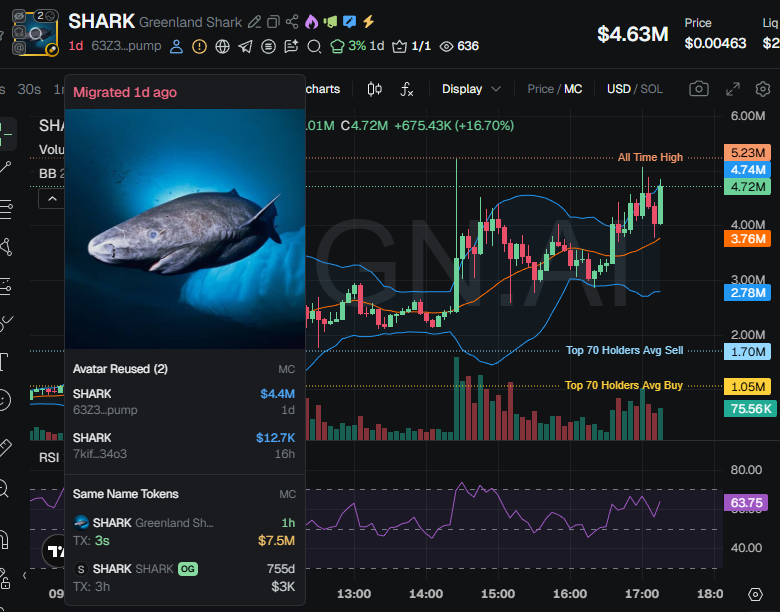This screenshot has height=612, width=780.
Task: Click the magnifier search icon in the header
Action: 314,47
